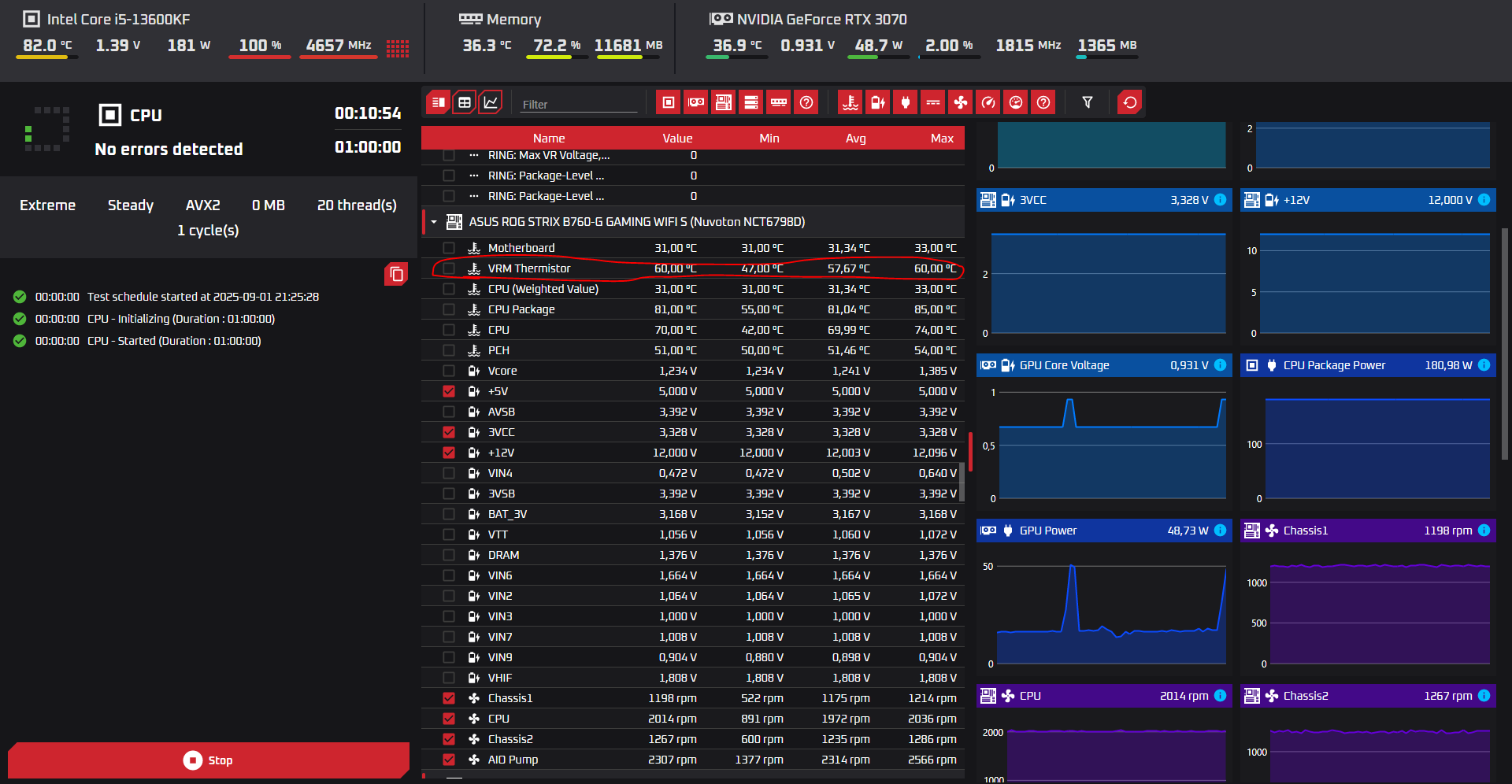Click the graph panel vertical scrollbar
Screen dimensions: 1512x784
(1505, 343)
